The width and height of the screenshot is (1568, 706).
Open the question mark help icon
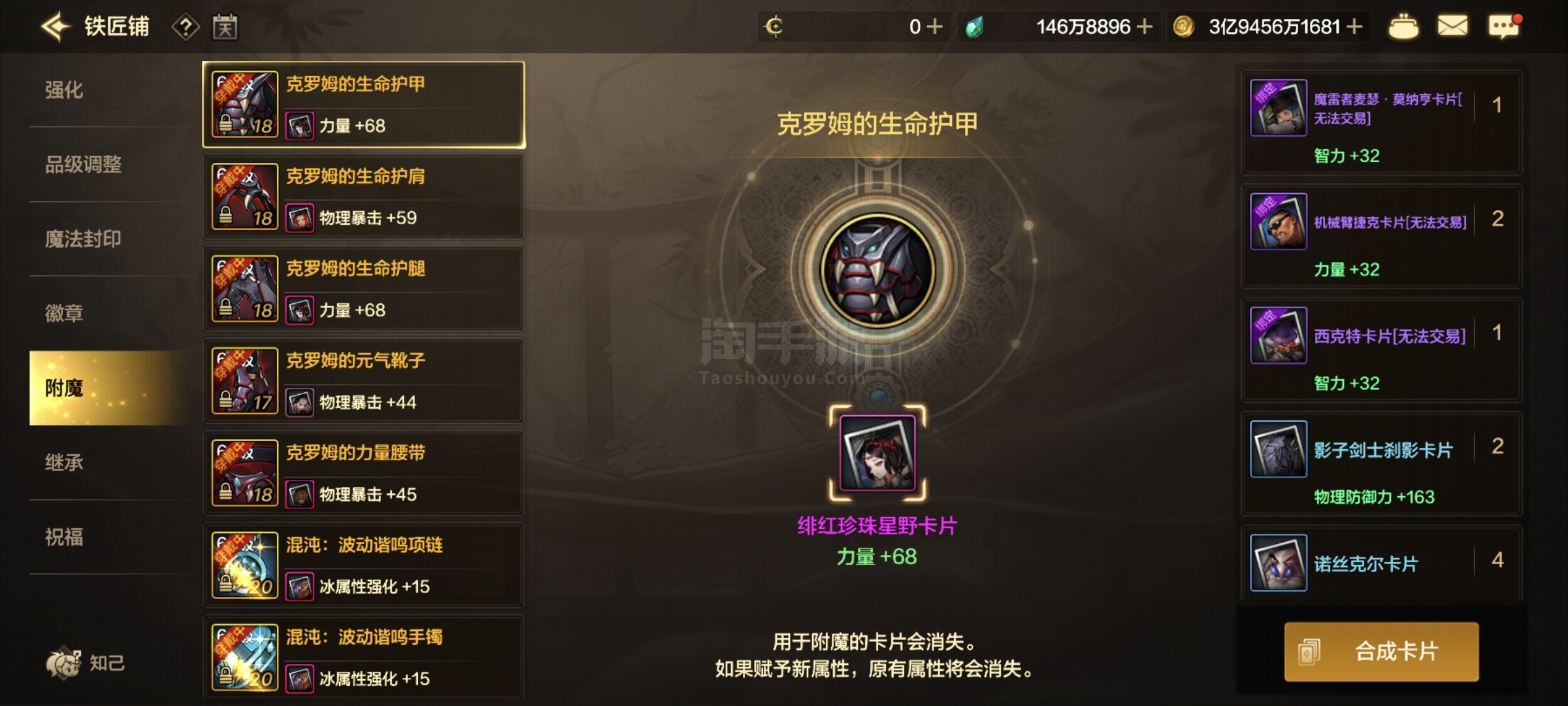click(x=186, y=27)
